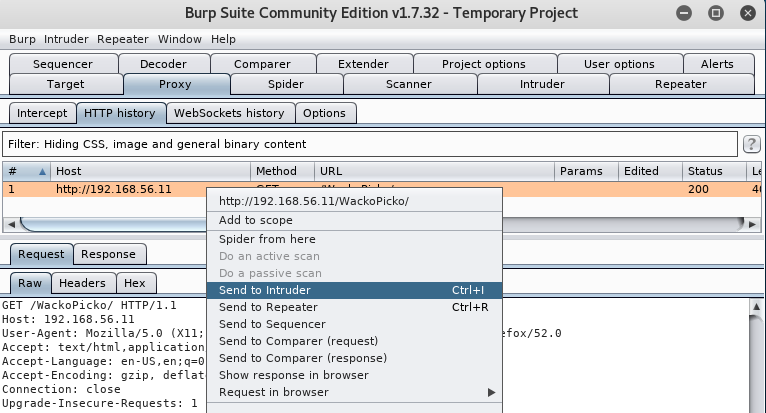
Task: Sort by the Edited column header
Action: point(650,172)
